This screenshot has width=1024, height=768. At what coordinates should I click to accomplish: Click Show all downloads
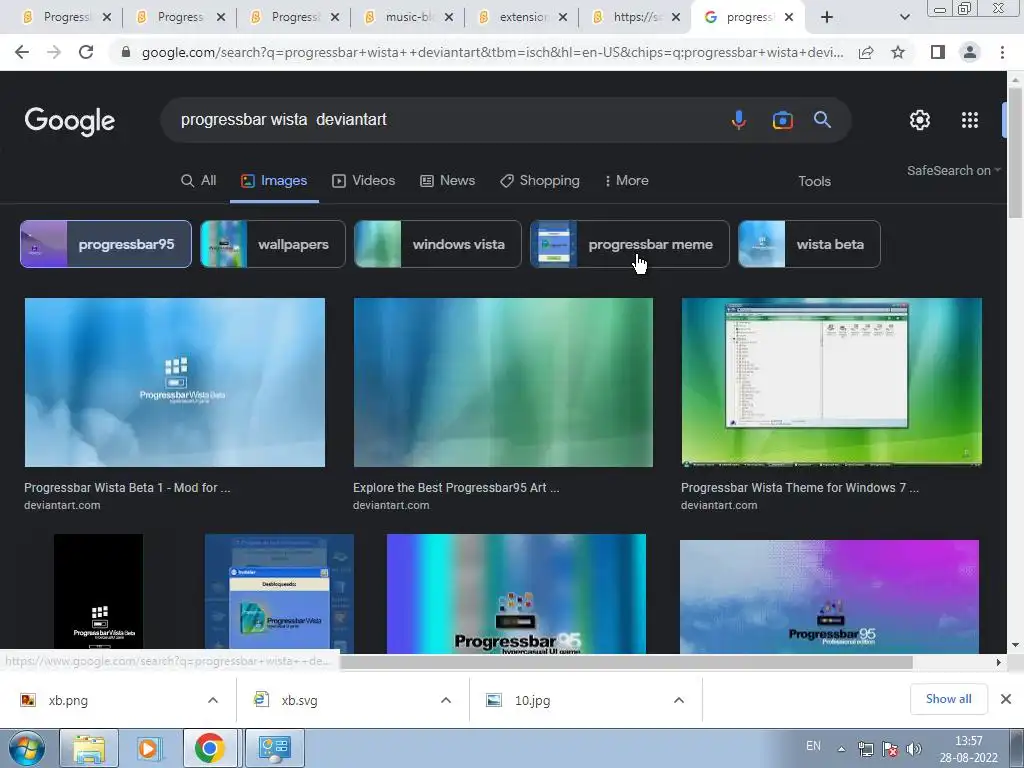pyautogui.click(x=948, y=699)
